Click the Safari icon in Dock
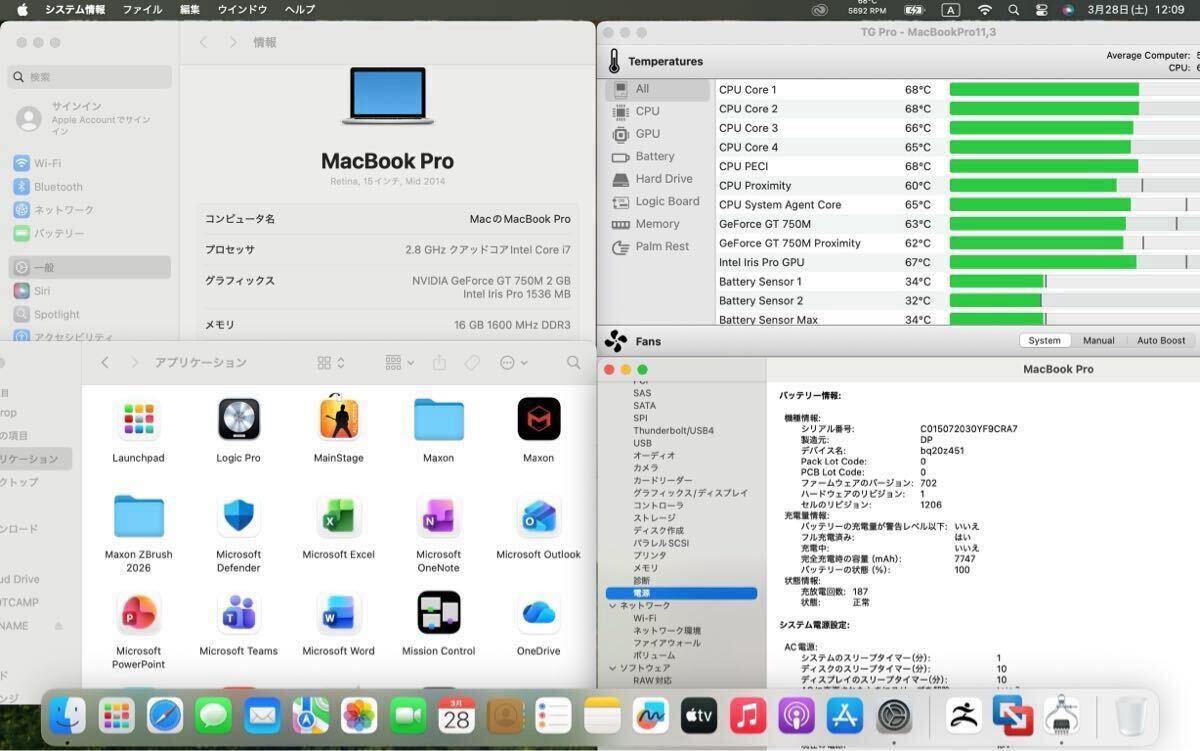This screenshot has width=1200, height=751. 165,715
